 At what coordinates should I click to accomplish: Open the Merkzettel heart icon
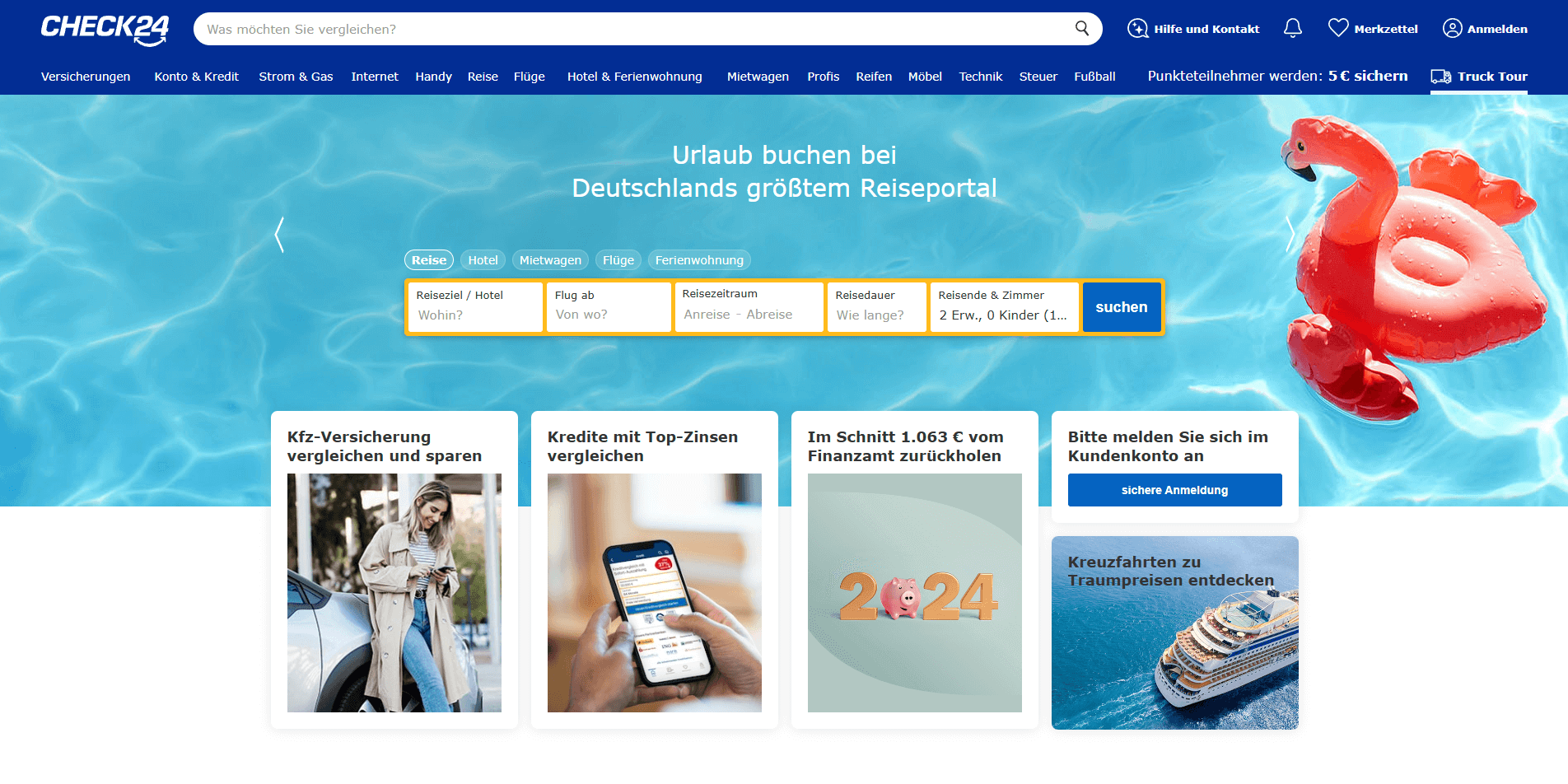pyautogui.click(x=1338, y=27)
